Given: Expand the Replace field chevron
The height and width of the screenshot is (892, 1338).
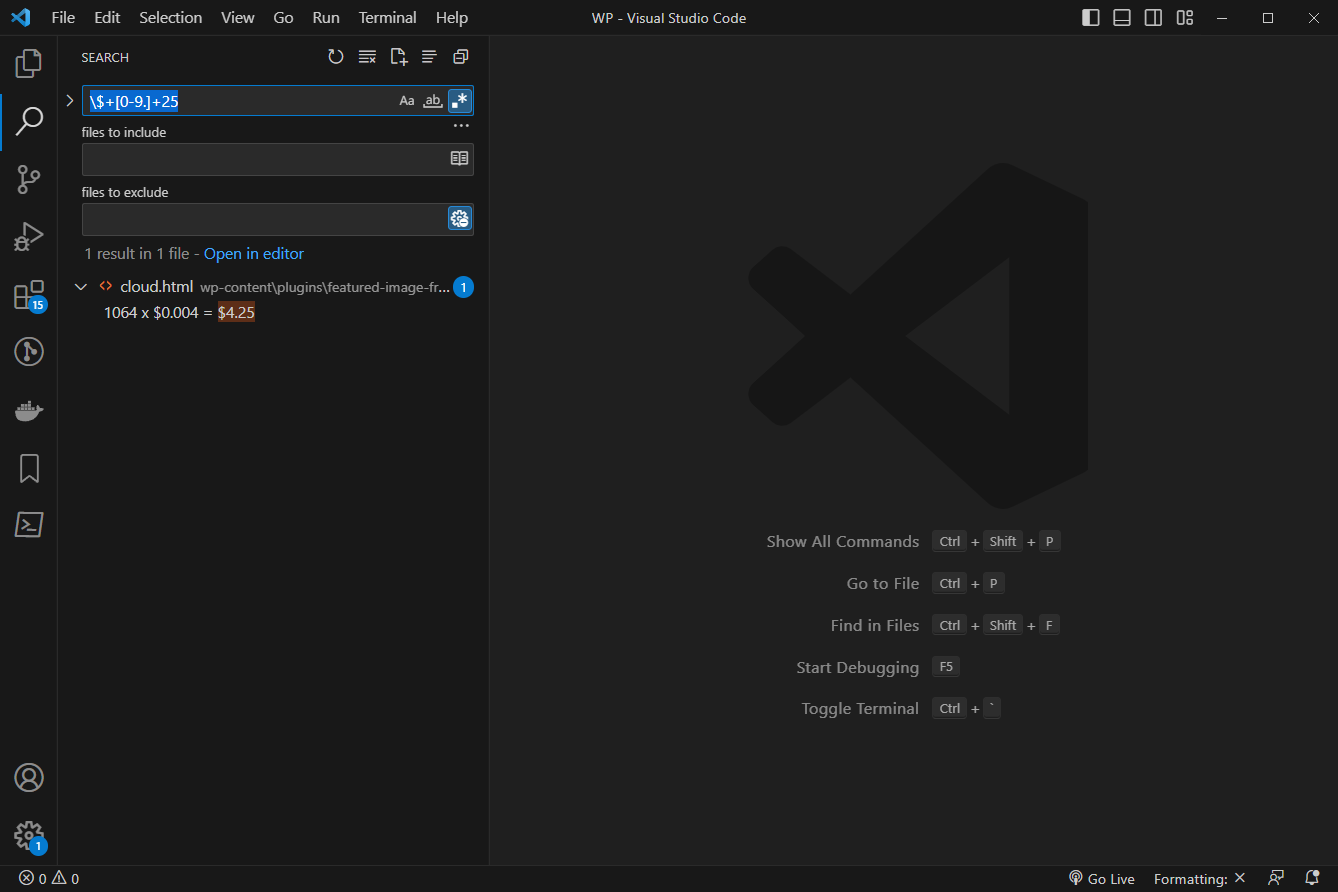Looking at the screenshot, I should (69, 100).
